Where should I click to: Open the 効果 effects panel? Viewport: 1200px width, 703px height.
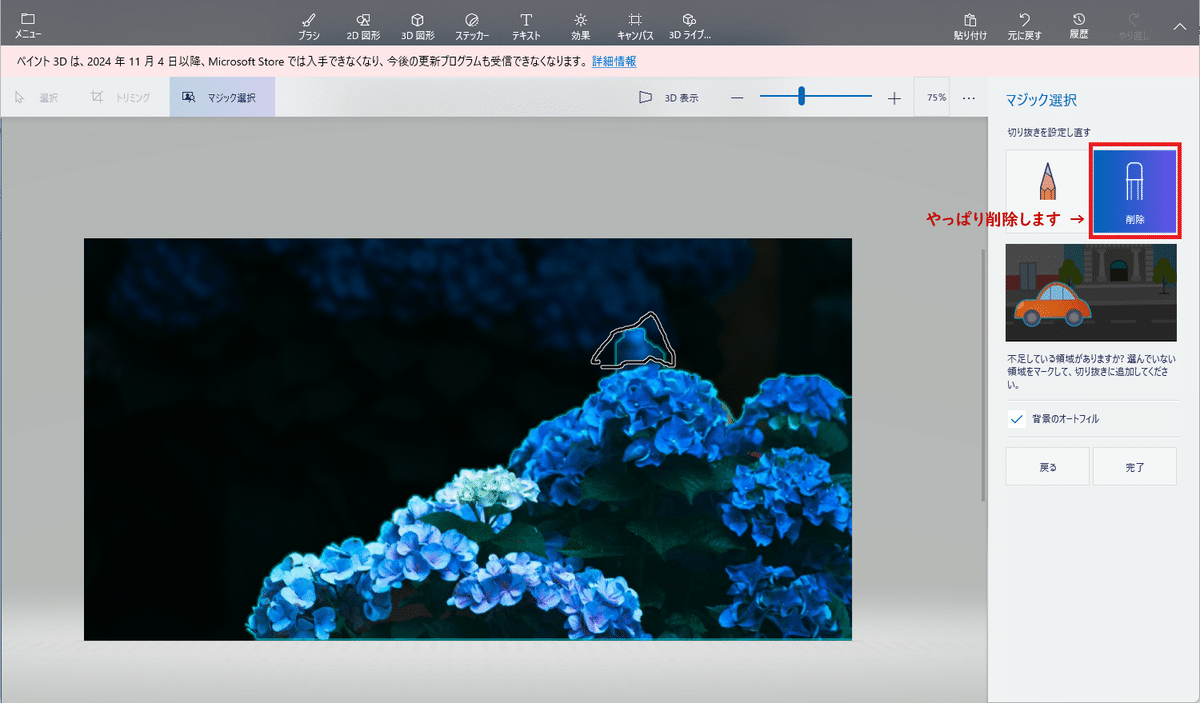pos(581,25)
